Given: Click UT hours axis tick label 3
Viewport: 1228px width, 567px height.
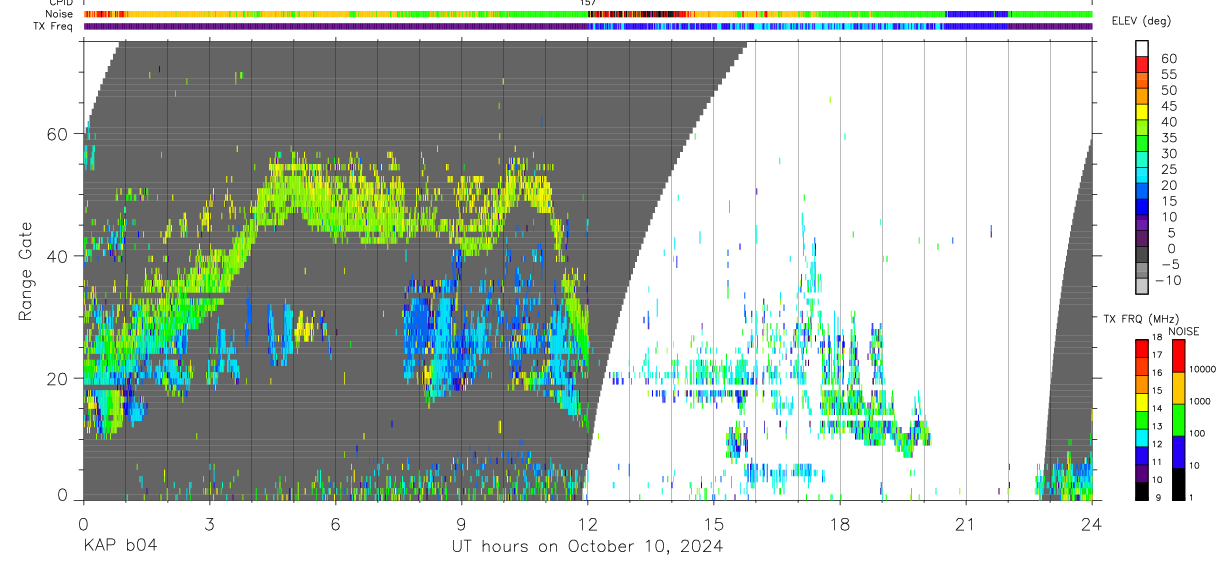Looking at the screenshot, I should pos(209,524).
